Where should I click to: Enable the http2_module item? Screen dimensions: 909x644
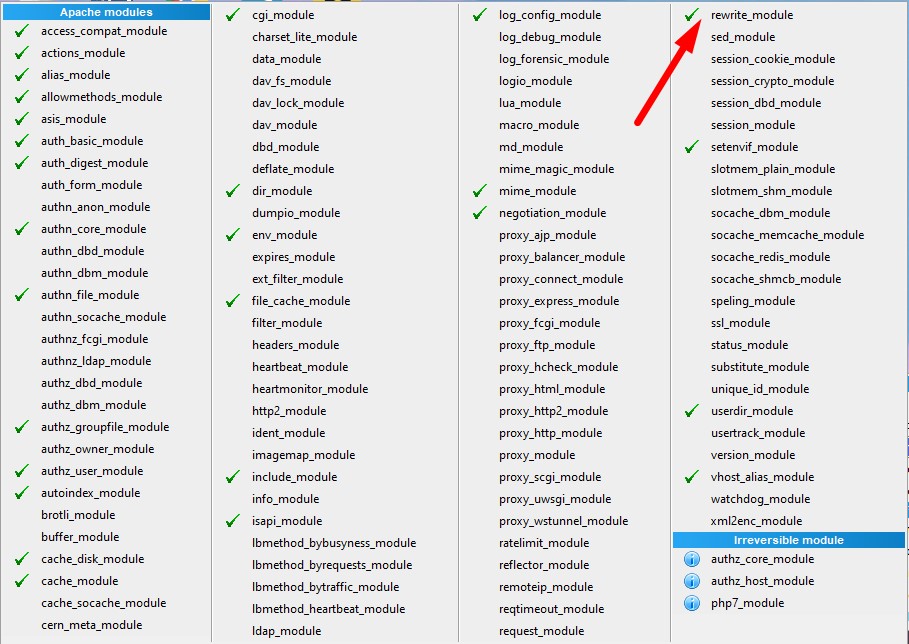[x=289, y=411]
